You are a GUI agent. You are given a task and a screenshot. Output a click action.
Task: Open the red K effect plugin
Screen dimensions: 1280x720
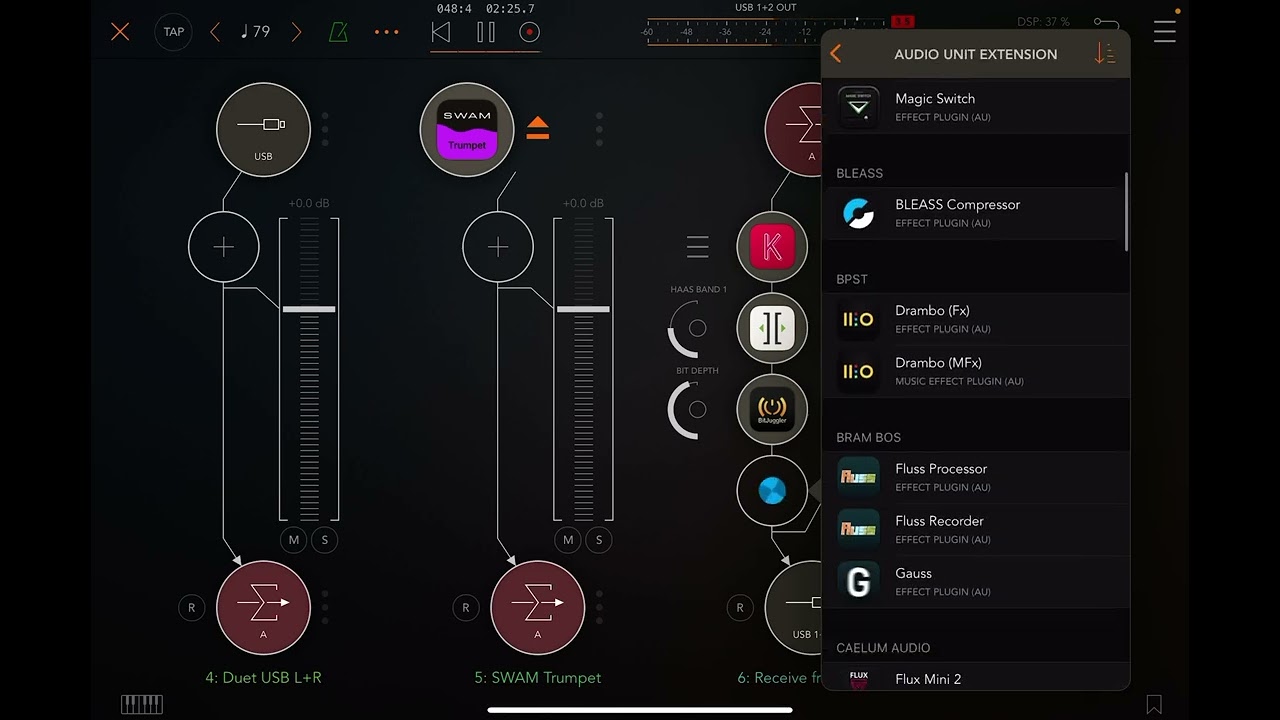pos(772,247)
